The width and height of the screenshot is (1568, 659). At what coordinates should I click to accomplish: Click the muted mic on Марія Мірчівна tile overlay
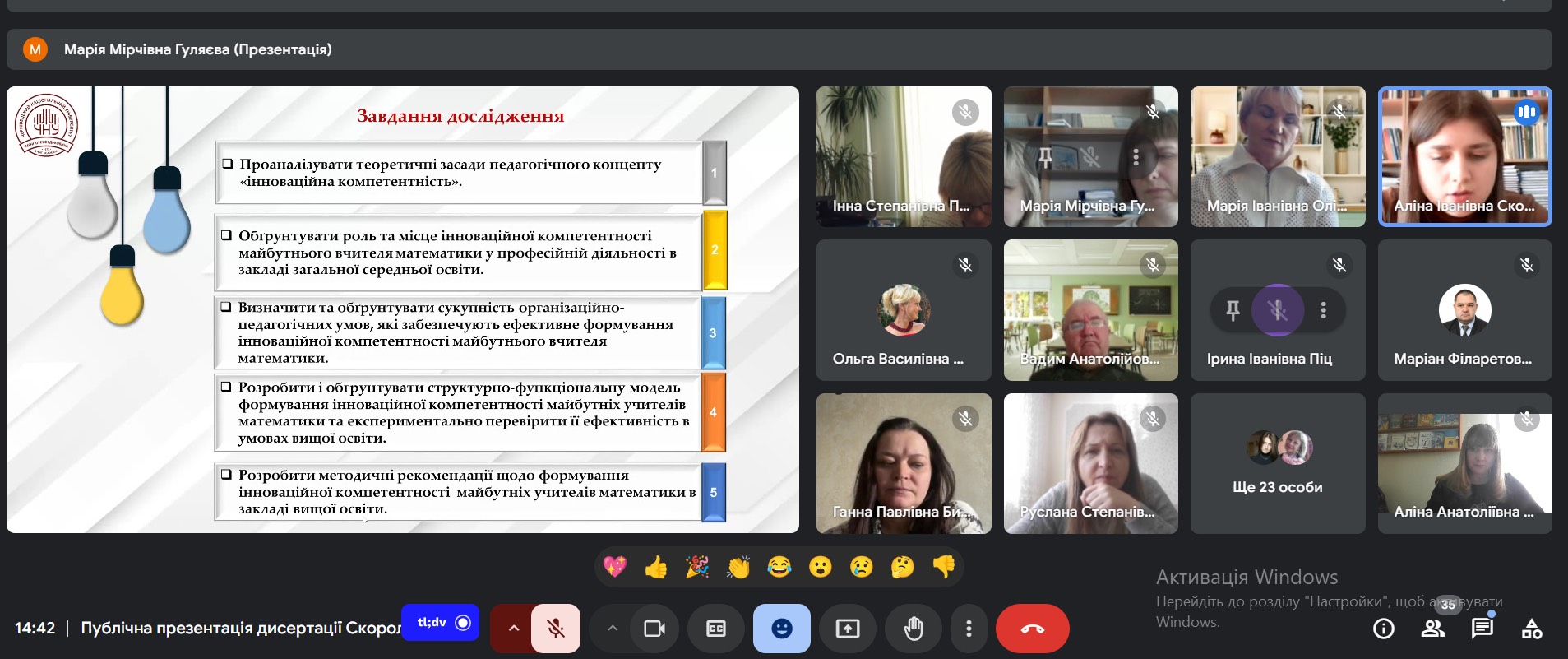1090,157
